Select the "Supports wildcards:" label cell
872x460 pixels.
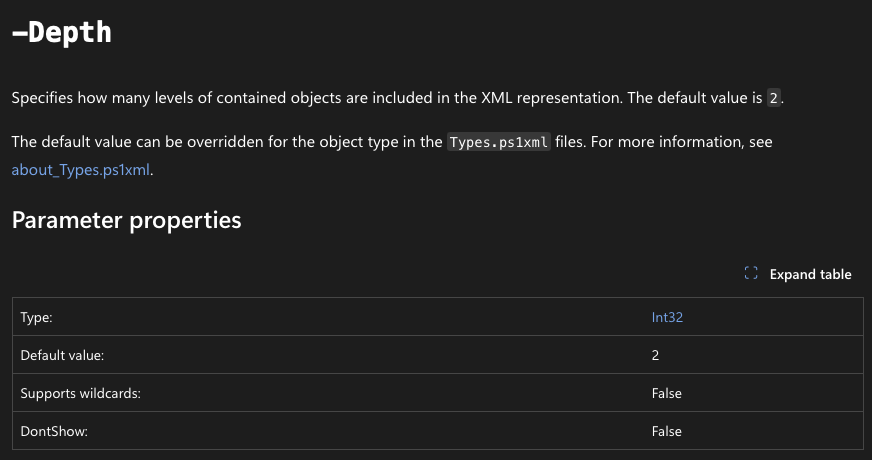tap(80, 393)
